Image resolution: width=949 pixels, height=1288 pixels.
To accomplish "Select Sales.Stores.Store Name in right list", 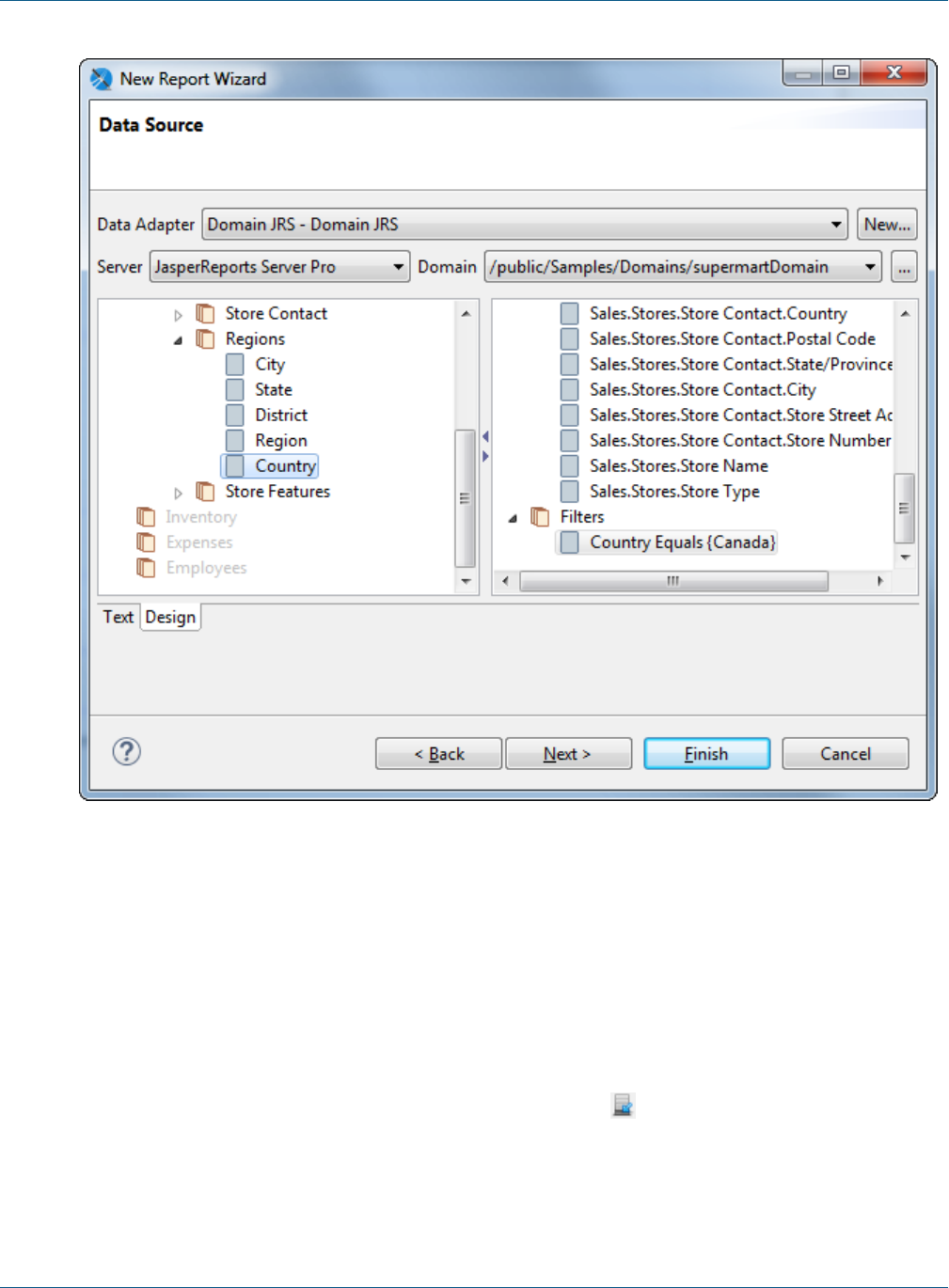I will [679, 465].
